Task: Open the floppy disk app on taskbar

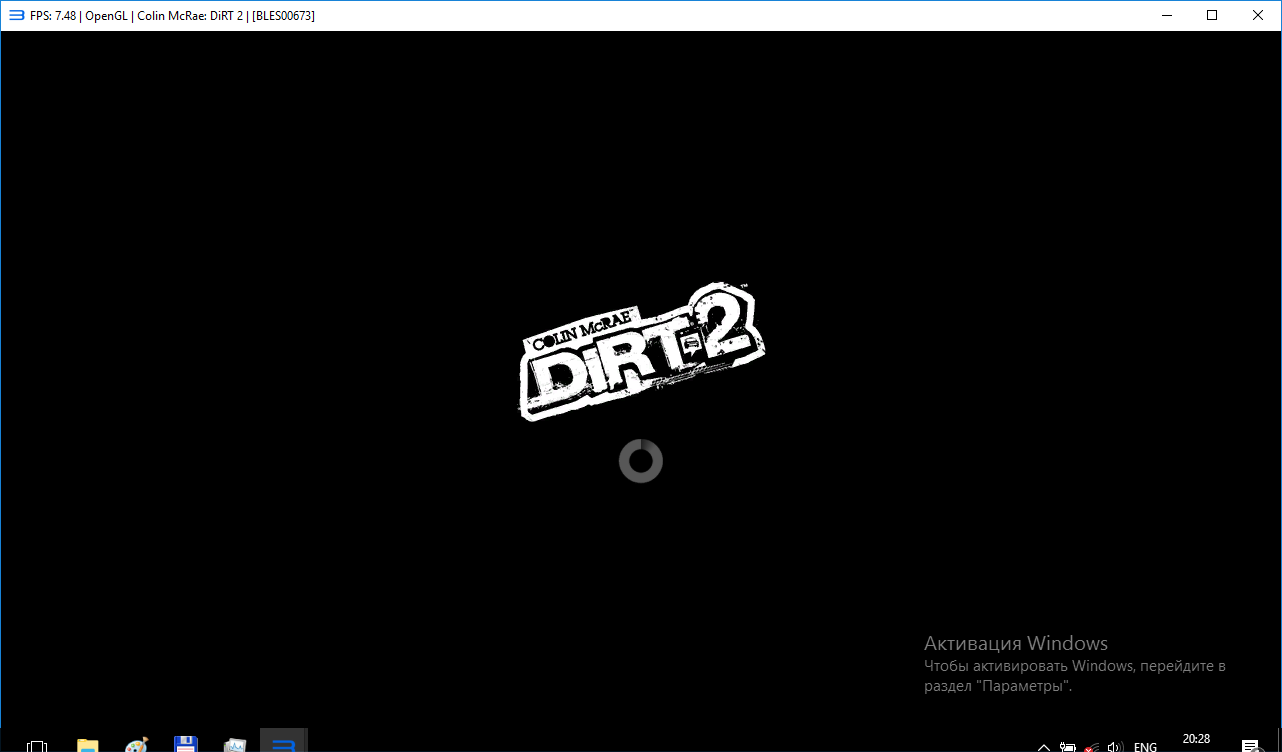Action: pos(185,744)
